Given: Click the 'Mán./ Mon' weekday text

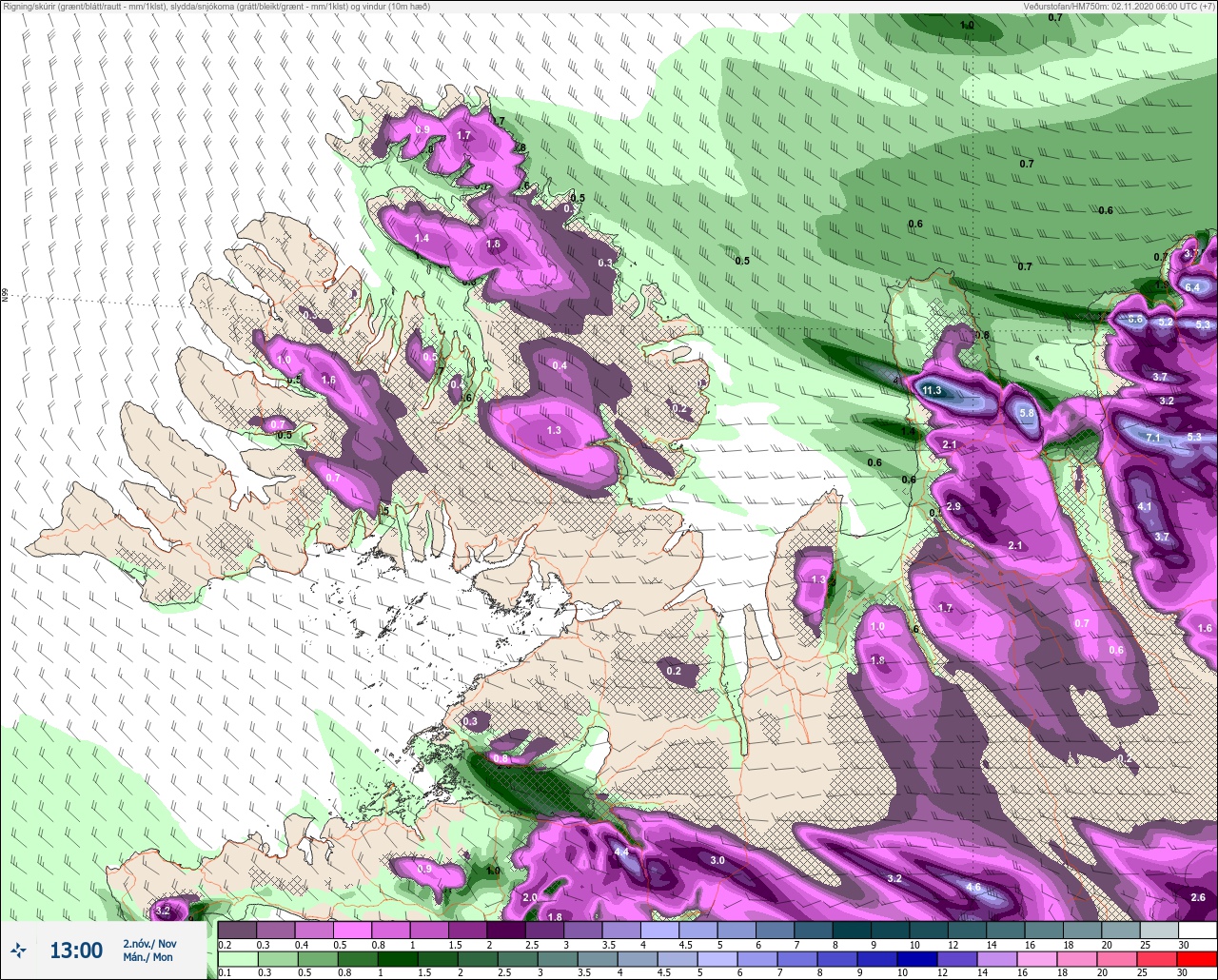Looking at the screenshot, I should [x=147, y=957].
